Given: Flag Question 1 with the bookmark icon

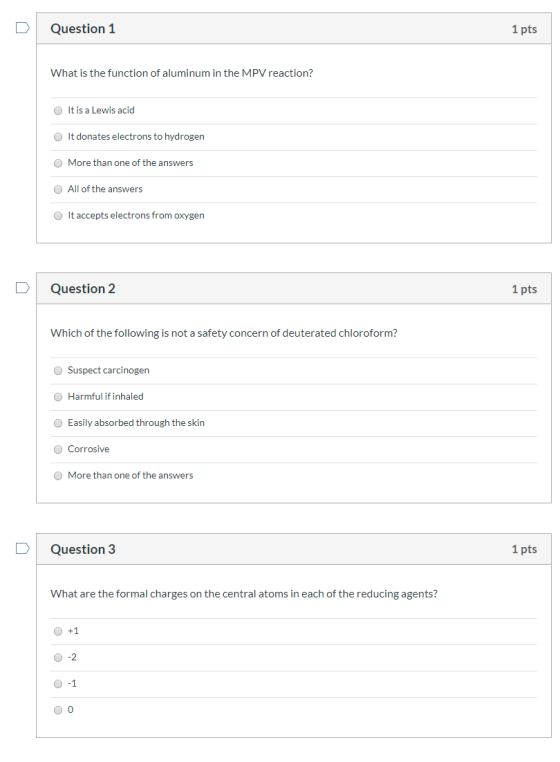Looking at the screenshot, I should [22, 28].
